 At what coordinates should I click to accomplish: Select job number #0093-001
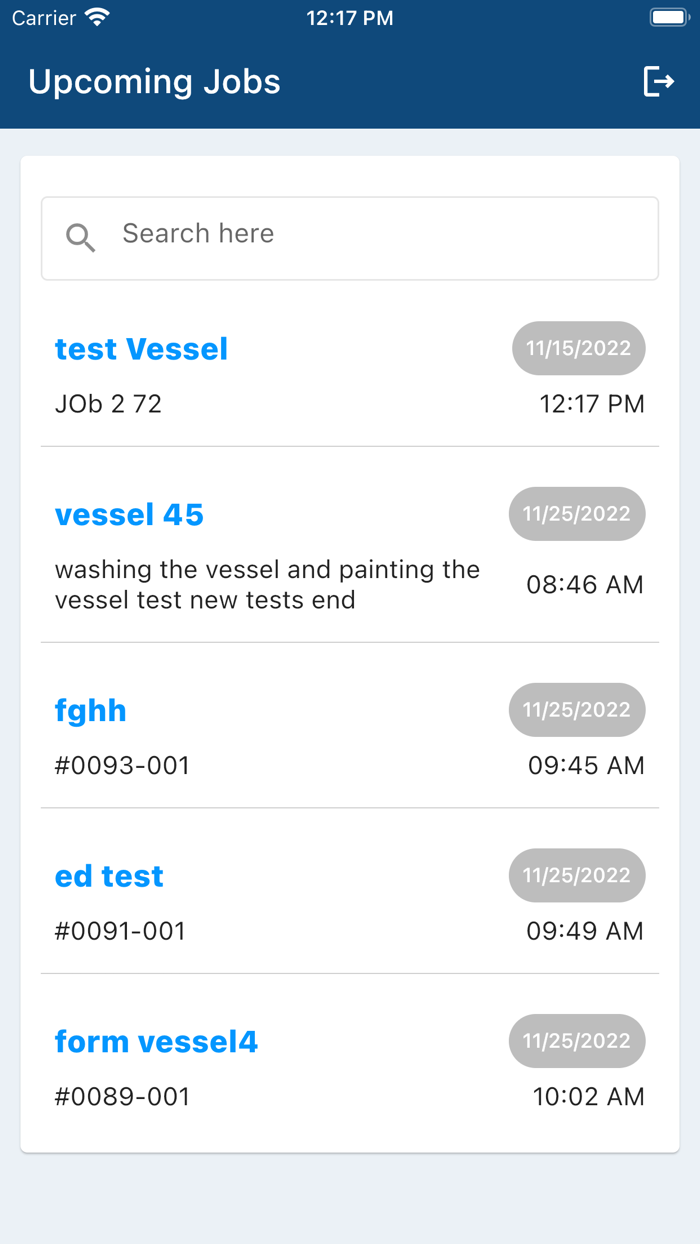pyautogui.click(x=122, y=766)
